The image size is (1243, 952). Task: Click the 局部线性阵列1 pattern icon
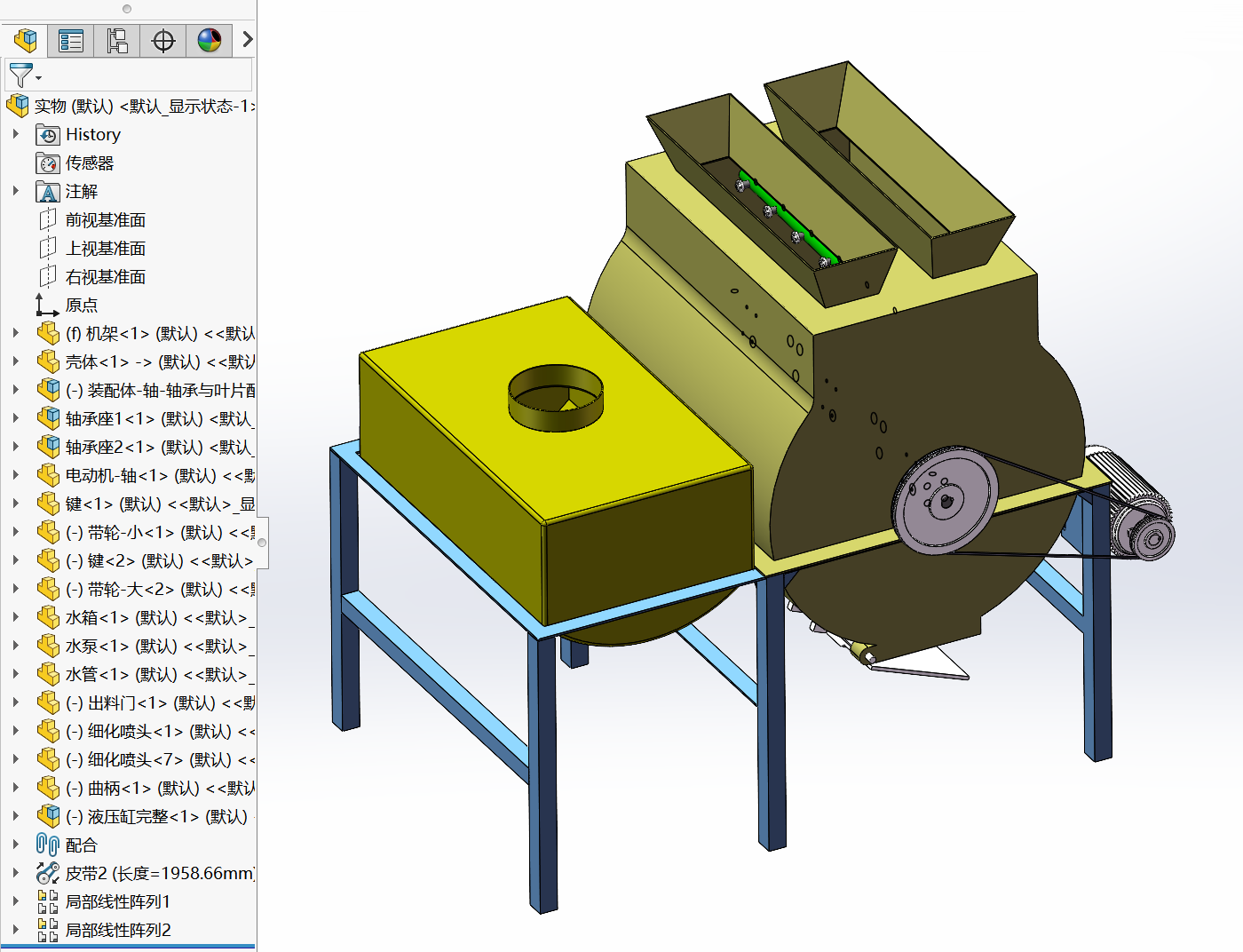(48, 901)
